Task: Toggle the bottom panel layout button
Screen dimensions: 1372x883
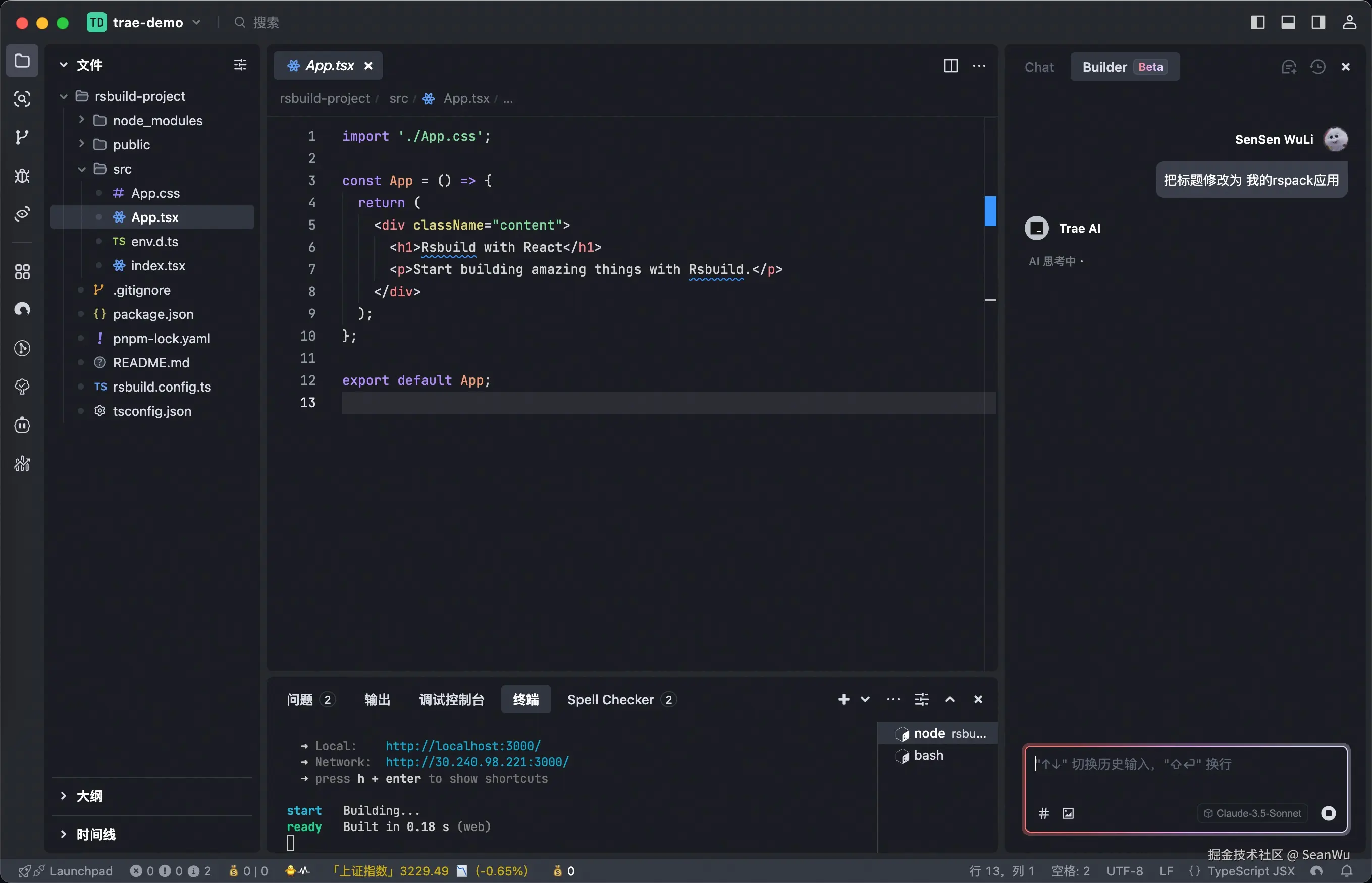Action: (x=1288, y=22)
